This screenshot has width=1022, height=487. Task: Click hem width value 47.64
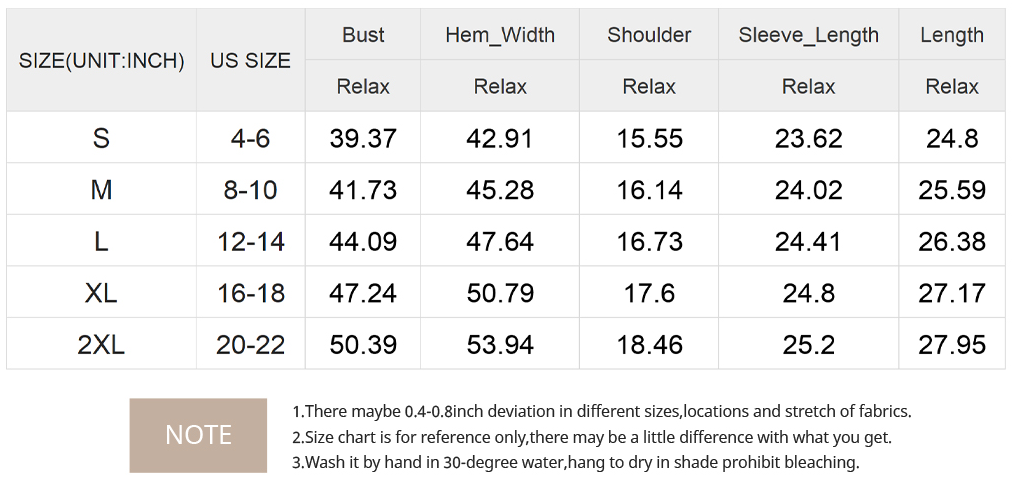coord(500,242)
